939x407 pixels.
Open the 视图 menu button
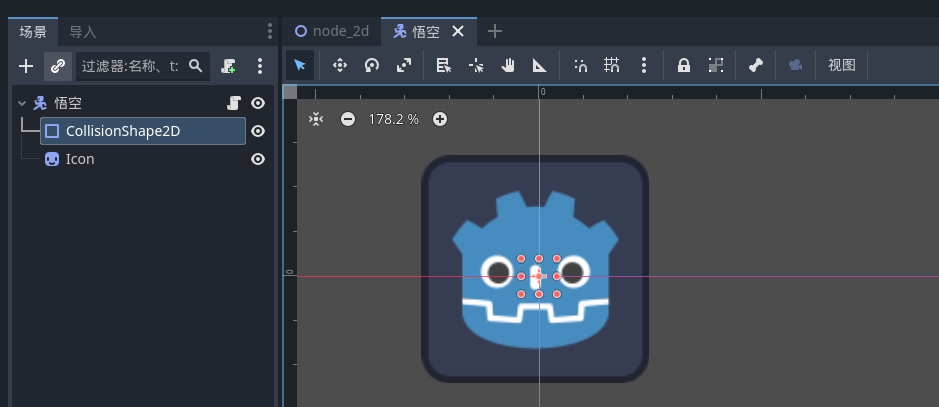(x=842, y=65)
